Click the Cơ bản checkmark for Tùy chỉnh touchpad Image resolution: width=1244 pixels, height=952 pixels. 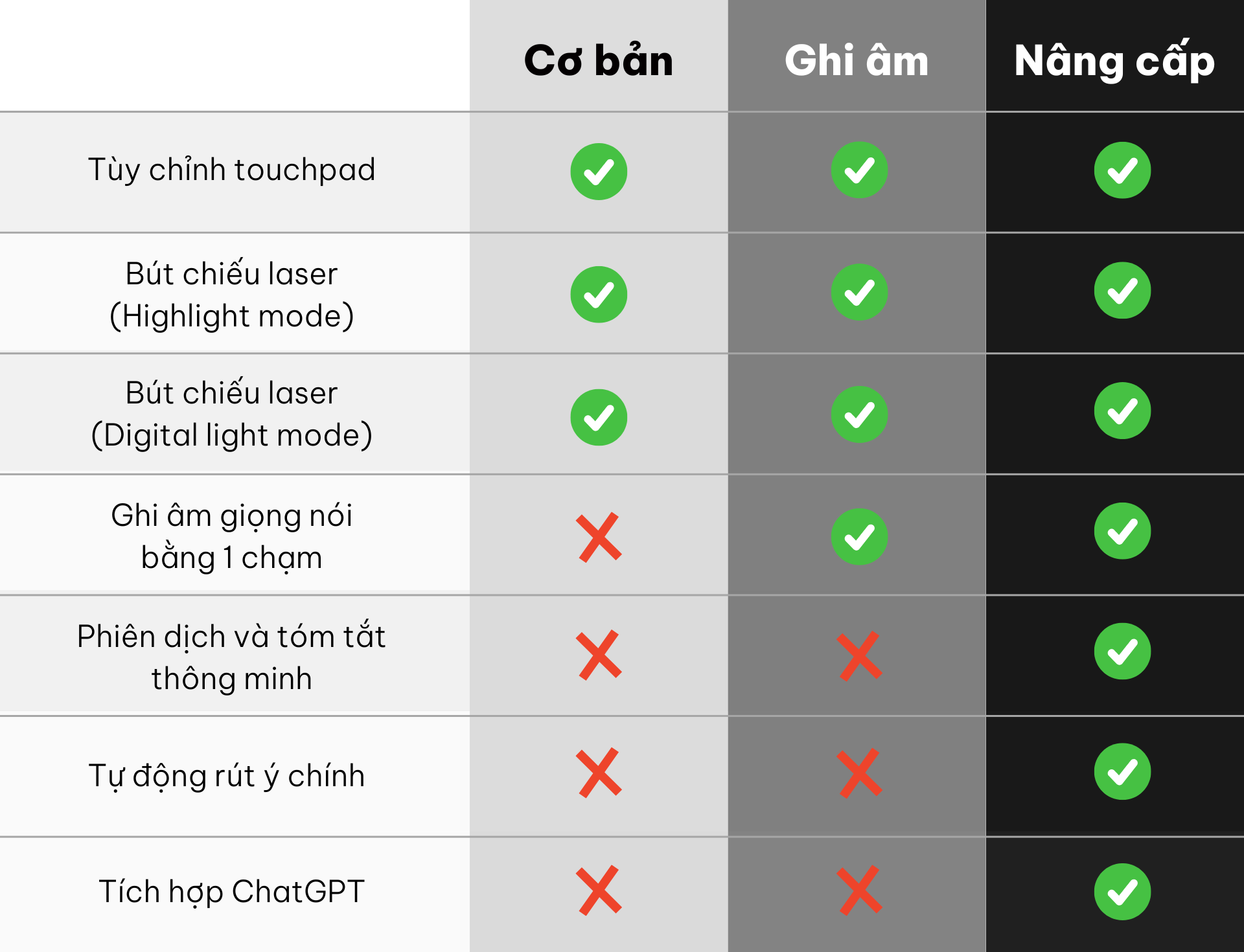(x=599, y=172)
